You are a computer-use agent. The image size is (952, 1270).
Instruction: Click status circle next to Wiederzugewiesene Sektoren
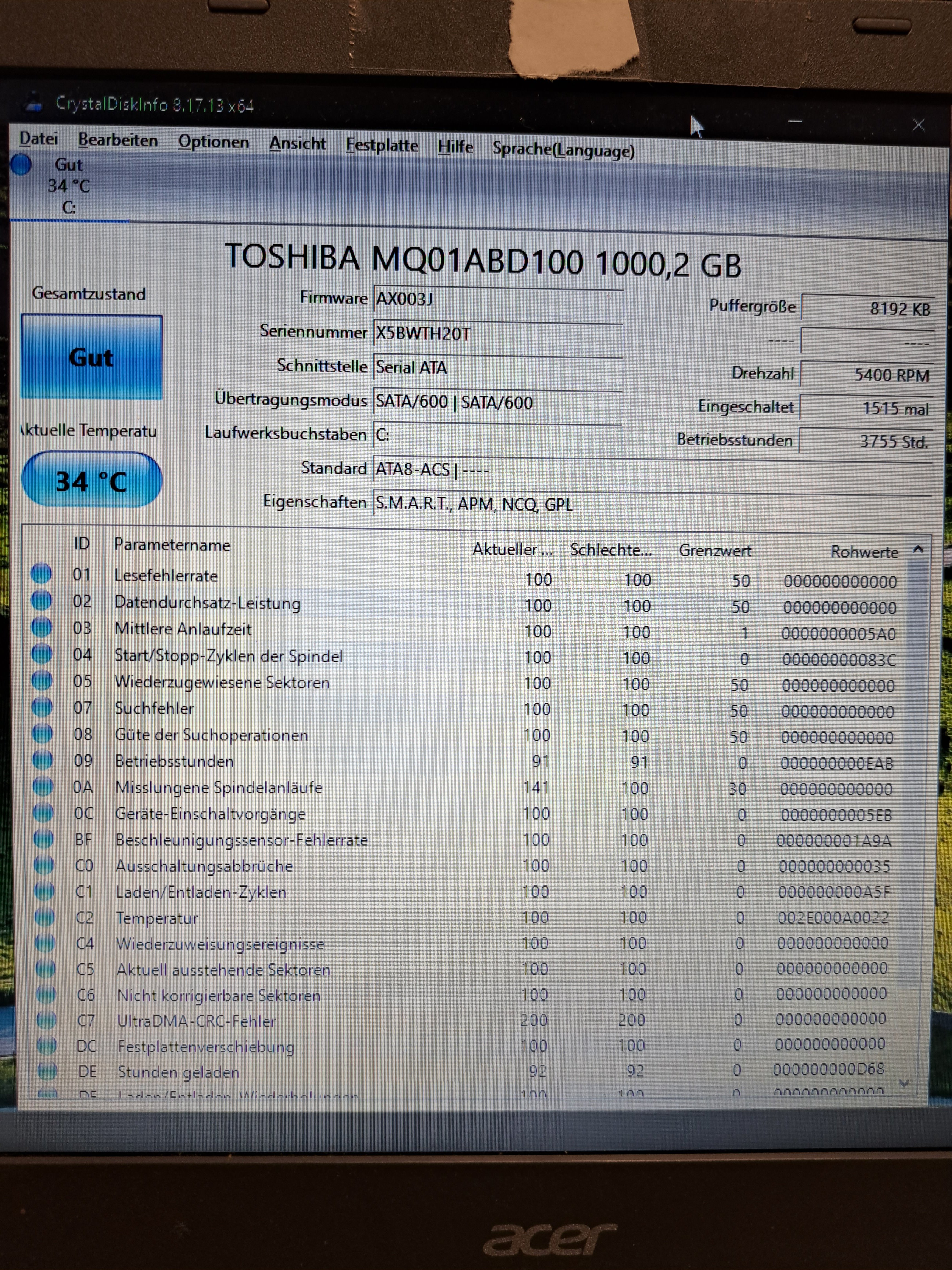click(42, 680)
